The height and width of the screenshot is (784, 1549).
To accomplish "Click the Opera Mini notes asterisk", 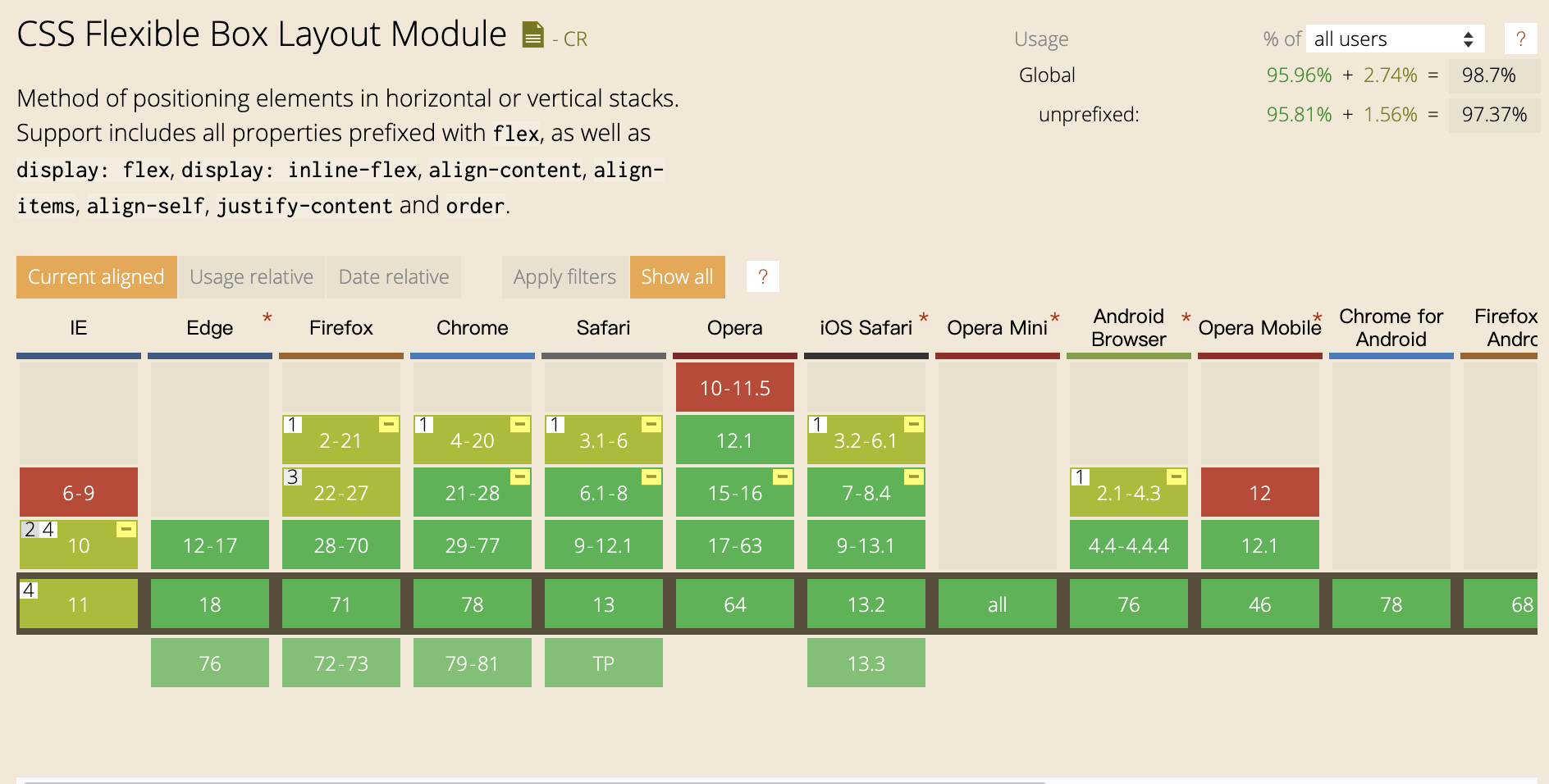I will 1054,318.
